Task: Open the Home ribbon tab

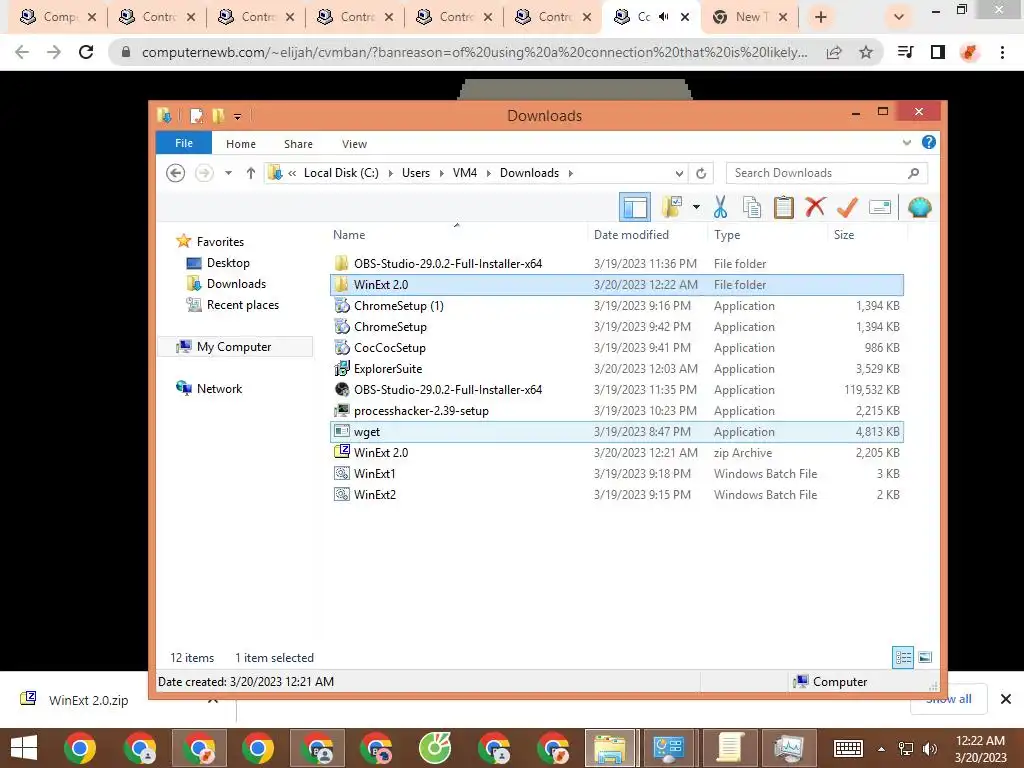Action: point(241,144)
